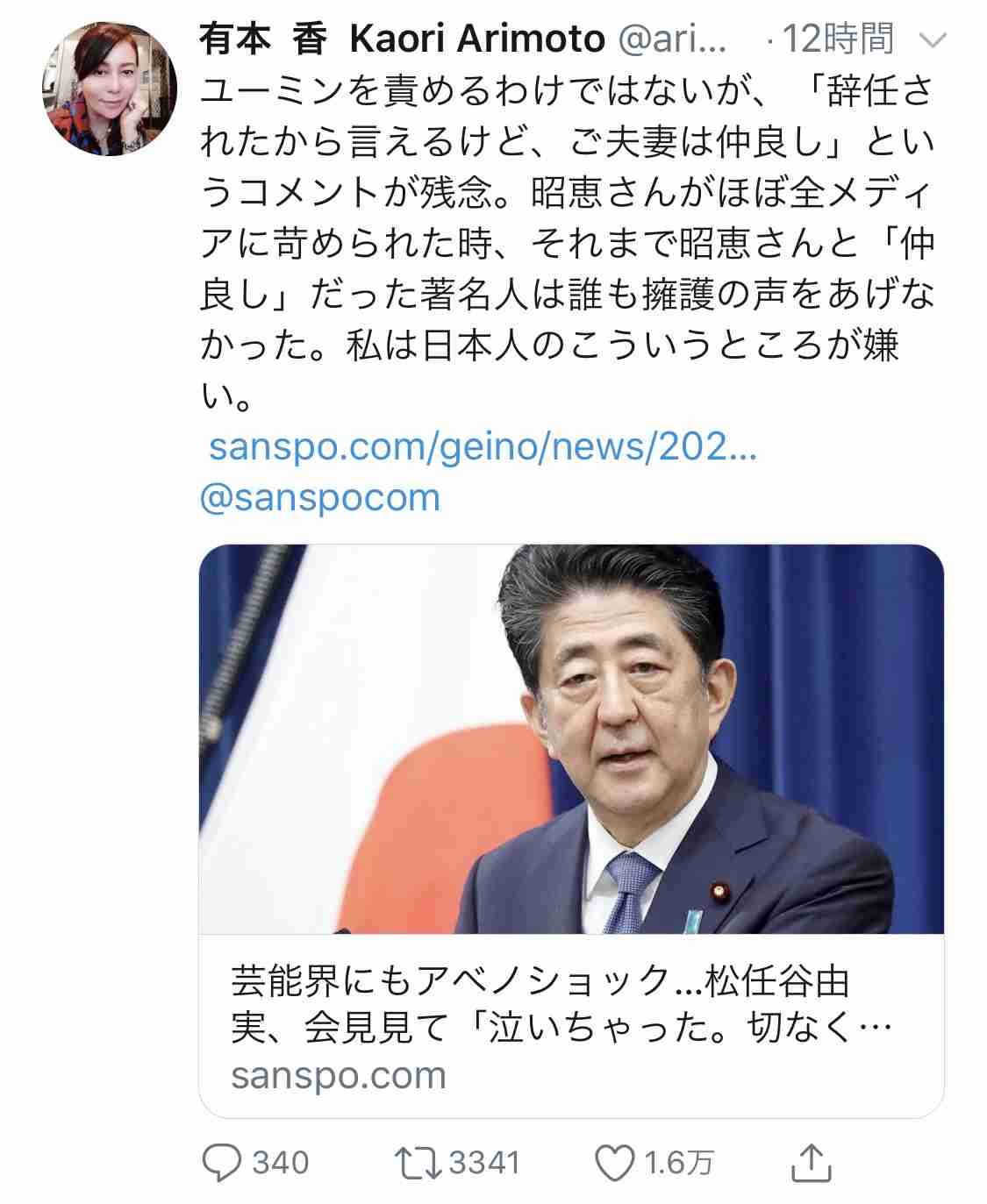Viewport: 987px width, 1204px height.
Task: Open the 12時間 timestamp
Action: pos(837,39)
